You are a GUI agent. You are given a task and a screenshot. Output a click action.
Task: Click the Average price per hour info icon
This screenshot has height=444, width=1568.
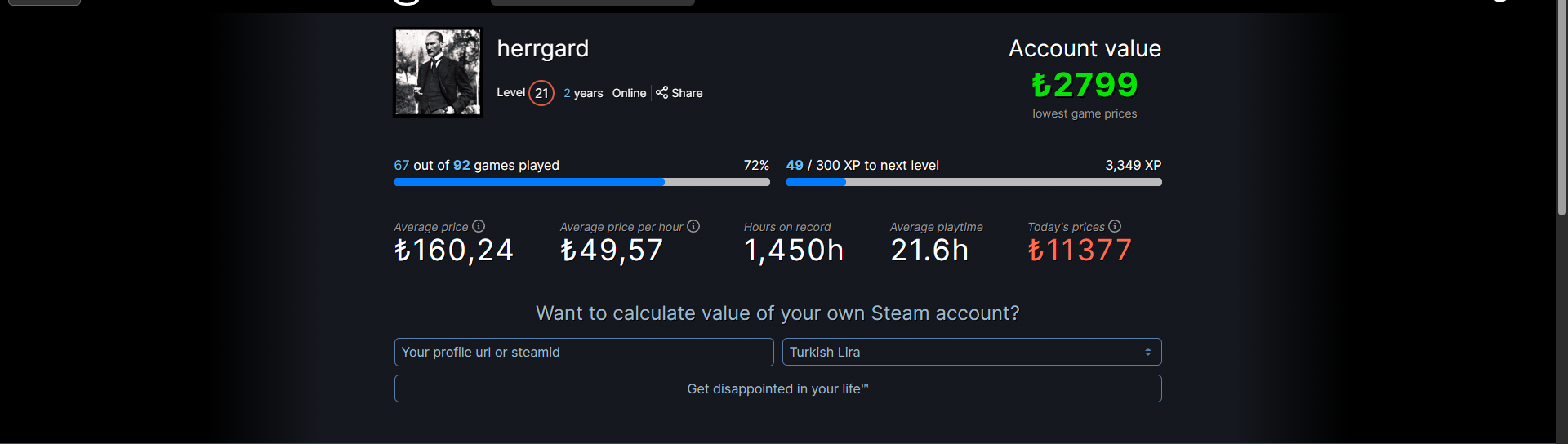coord(693,226)
